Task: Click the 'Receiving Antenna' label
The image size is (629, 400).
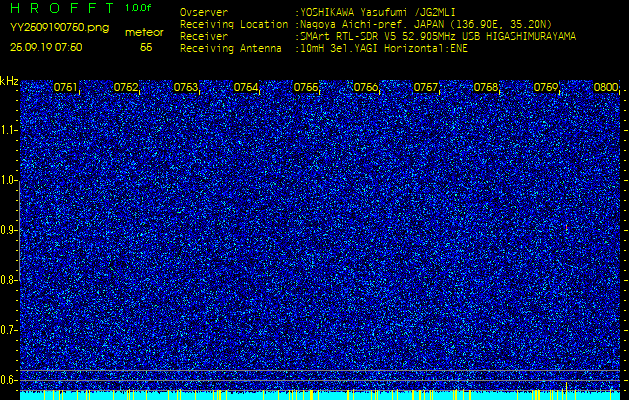Action: [x=231, y=49]
